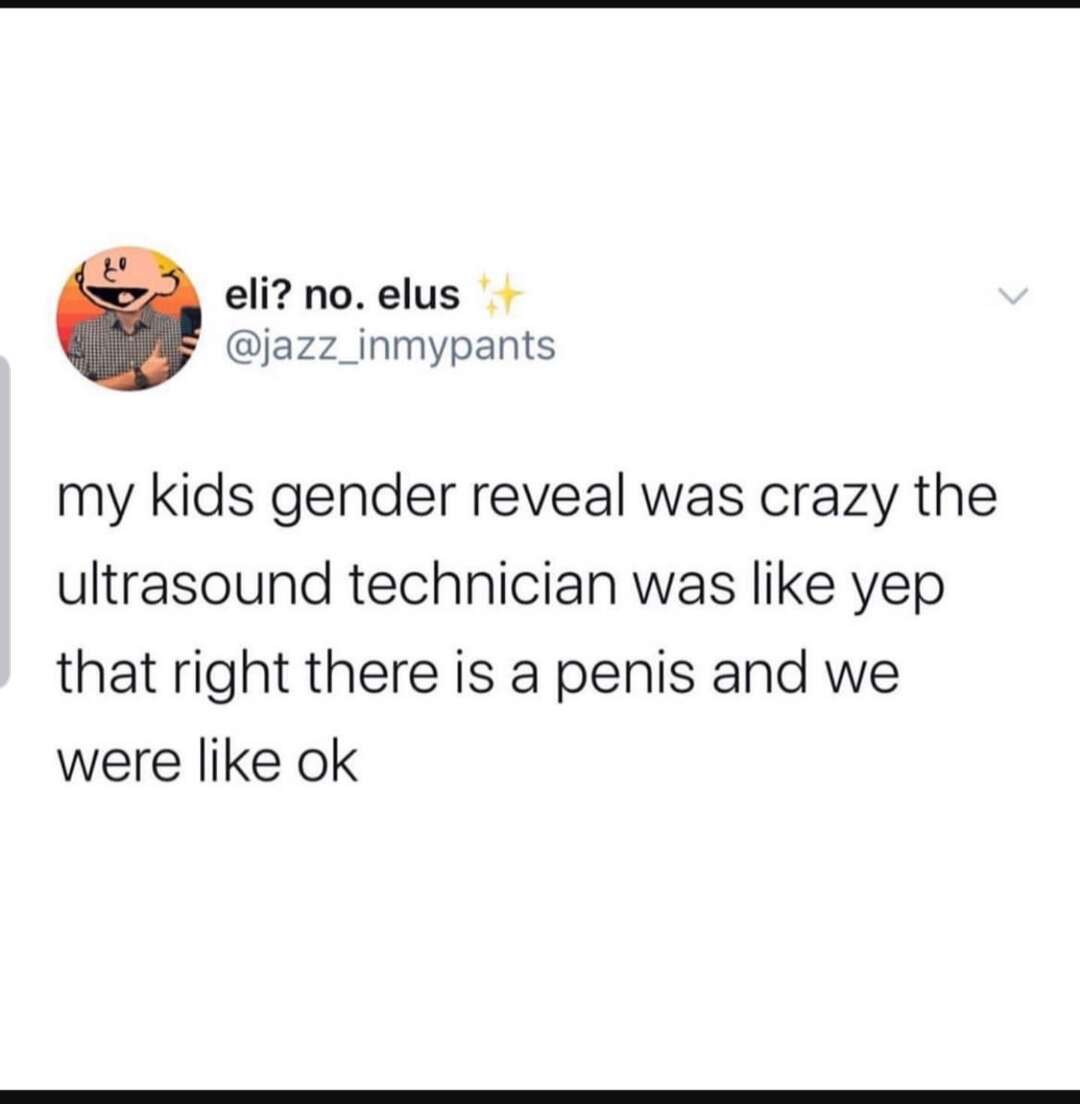The height and width of the screenshot is (1104, 1080).
Task: Click the word "technician" in the tweet
Action: [482, 585]
